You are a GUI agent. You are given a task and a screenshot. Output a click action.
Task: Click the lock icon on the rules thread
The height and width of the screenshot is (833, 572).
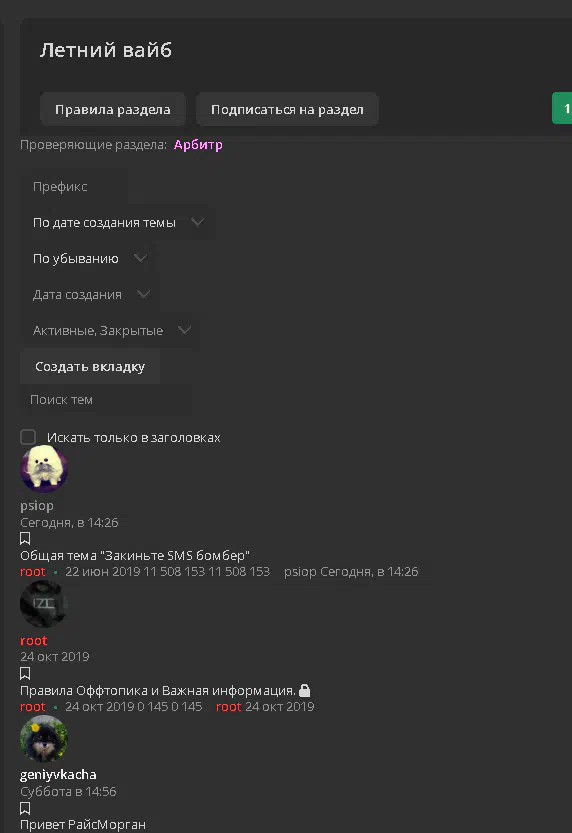(x=304, y=690)
